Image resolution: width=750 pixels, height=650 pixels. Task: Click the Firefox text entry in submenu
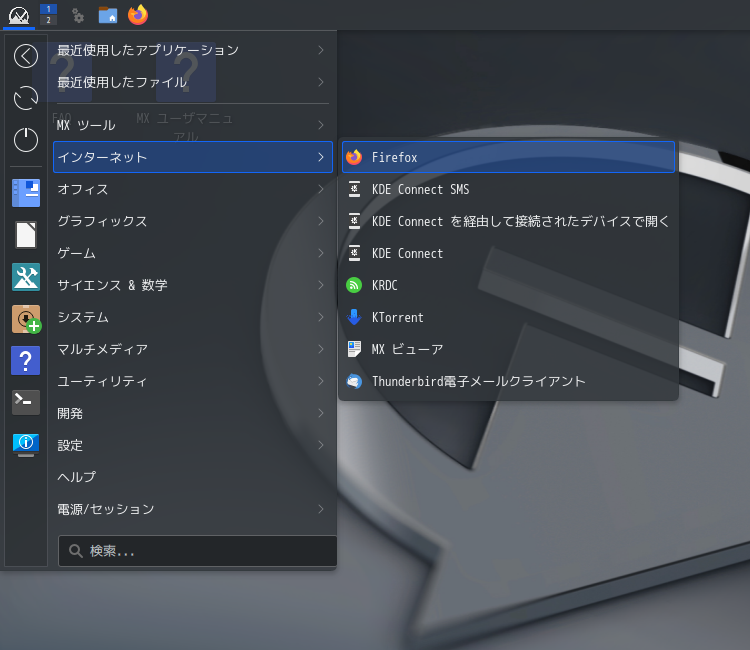[395, 157]
